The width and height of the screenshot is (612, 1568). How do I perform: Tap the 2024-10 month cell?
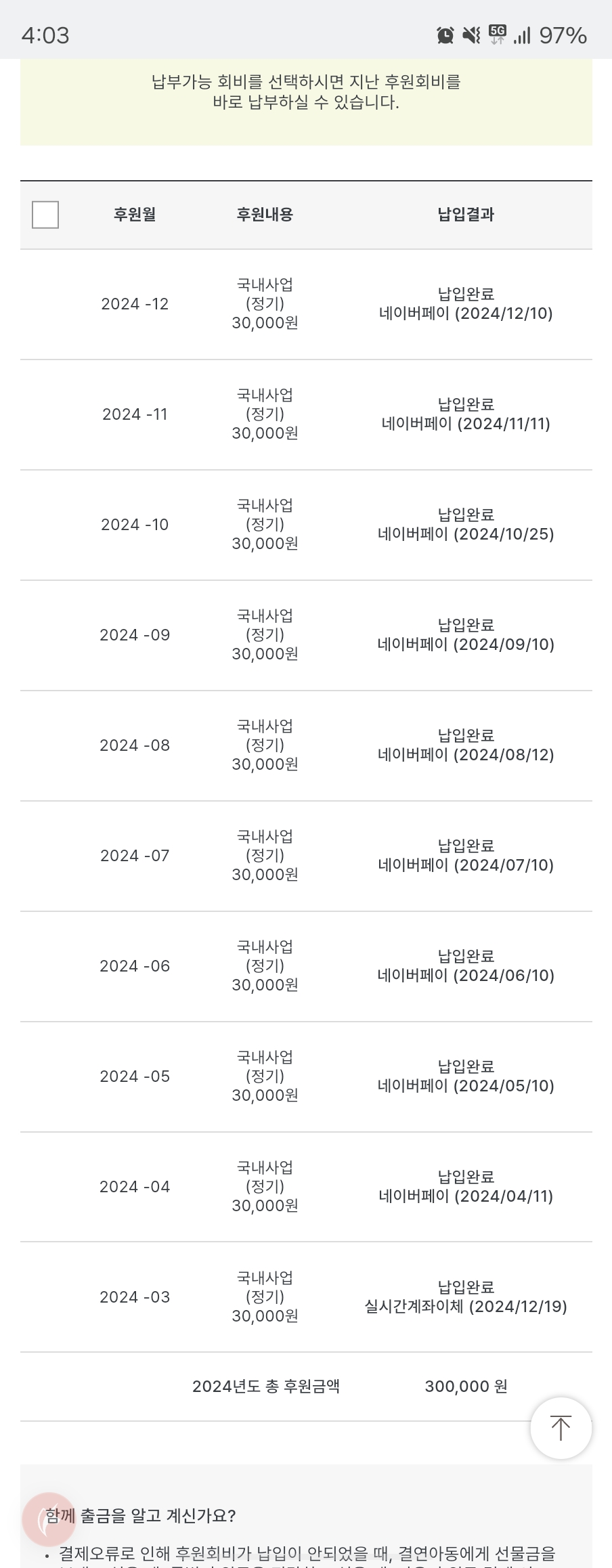(135, 525)
